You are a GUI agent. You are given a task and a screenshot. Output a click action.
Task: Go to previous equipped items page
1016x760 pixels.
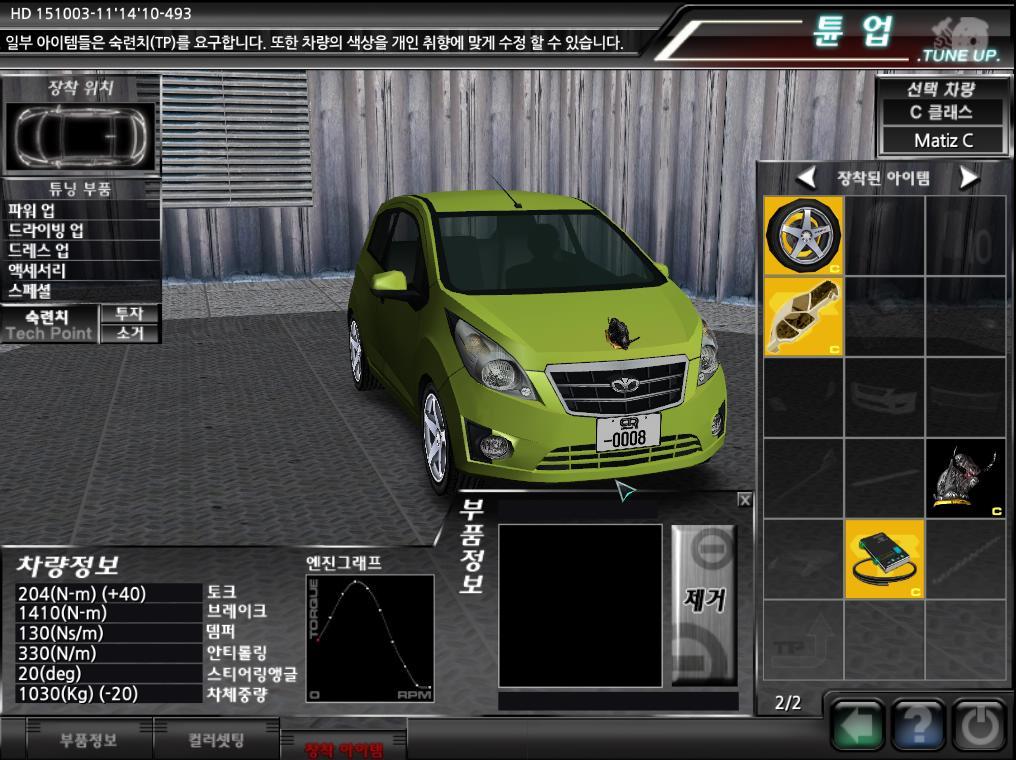click(806, 177)
